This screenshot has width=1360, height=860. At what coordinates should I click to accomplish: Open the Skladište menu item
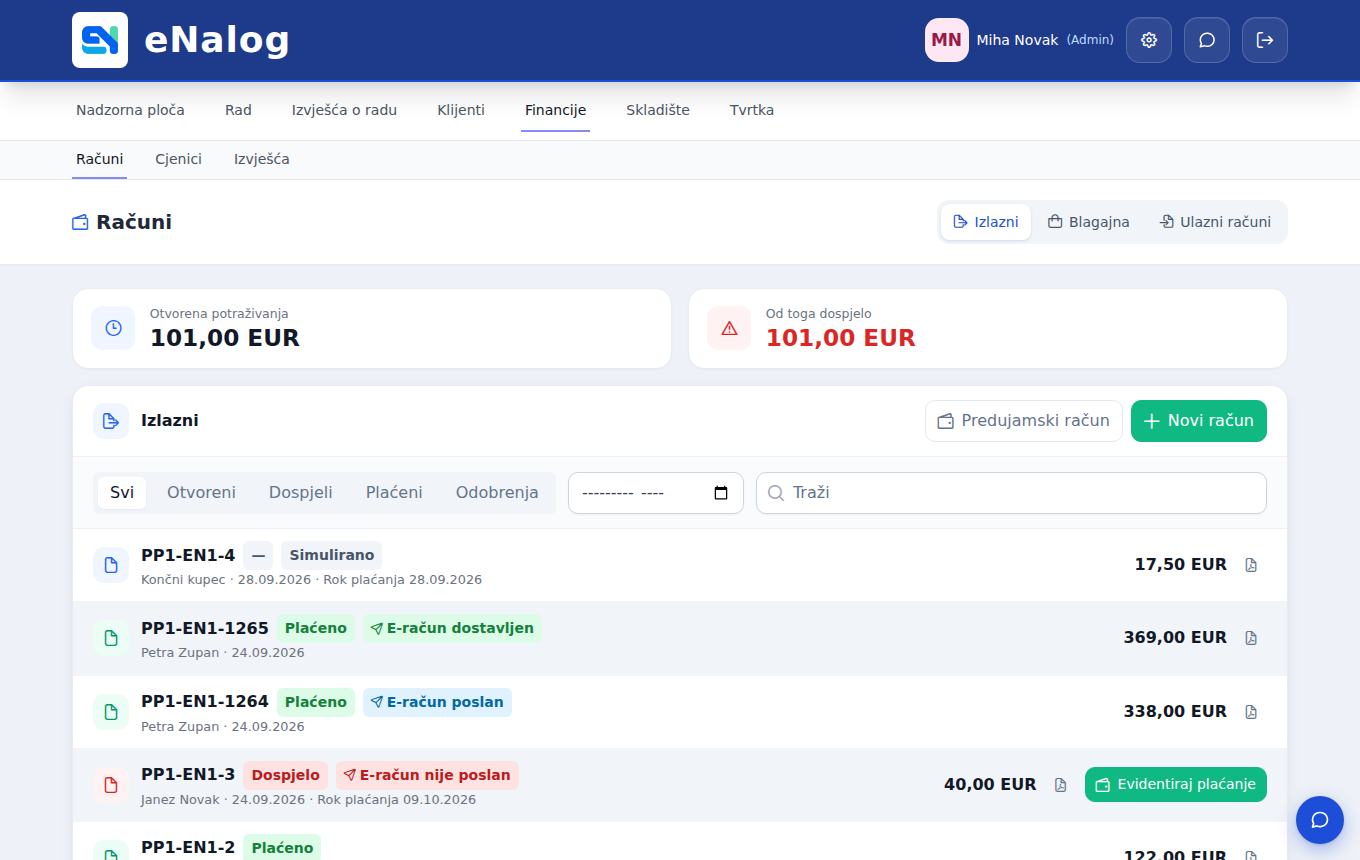(658, 110)
